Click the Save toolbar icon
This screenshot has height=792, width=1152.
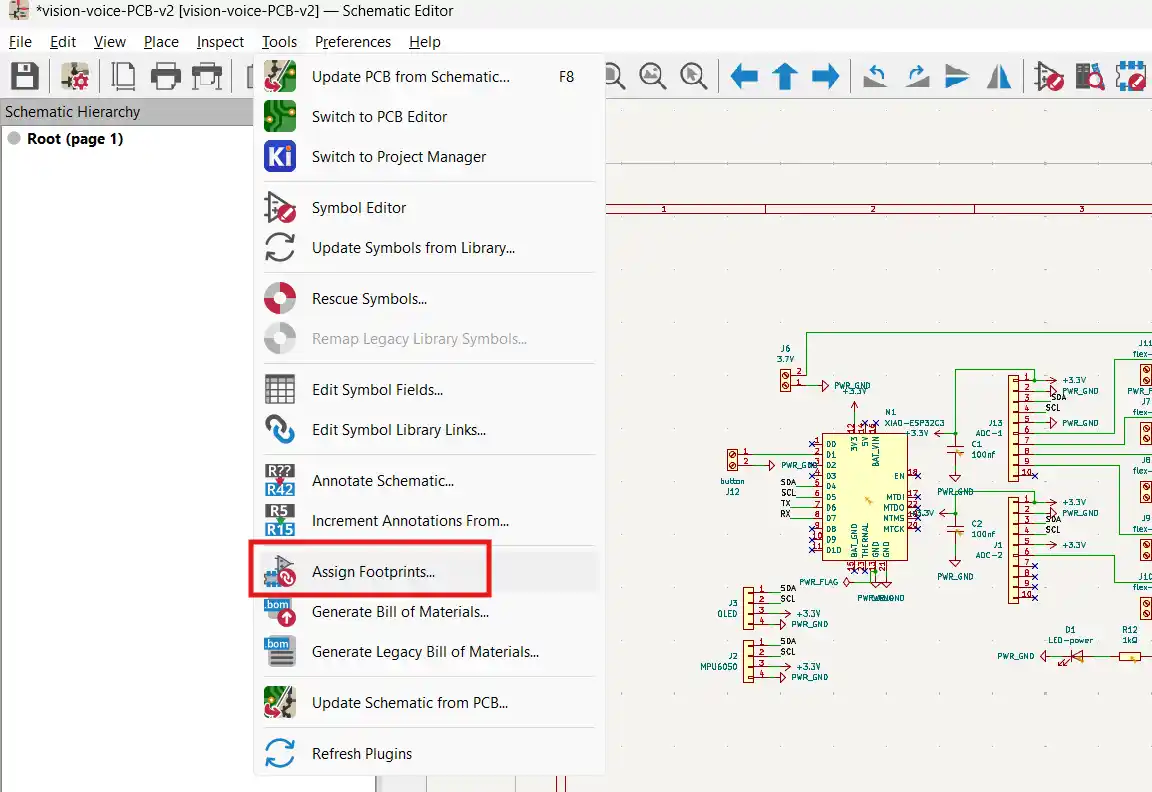[24, 76]
